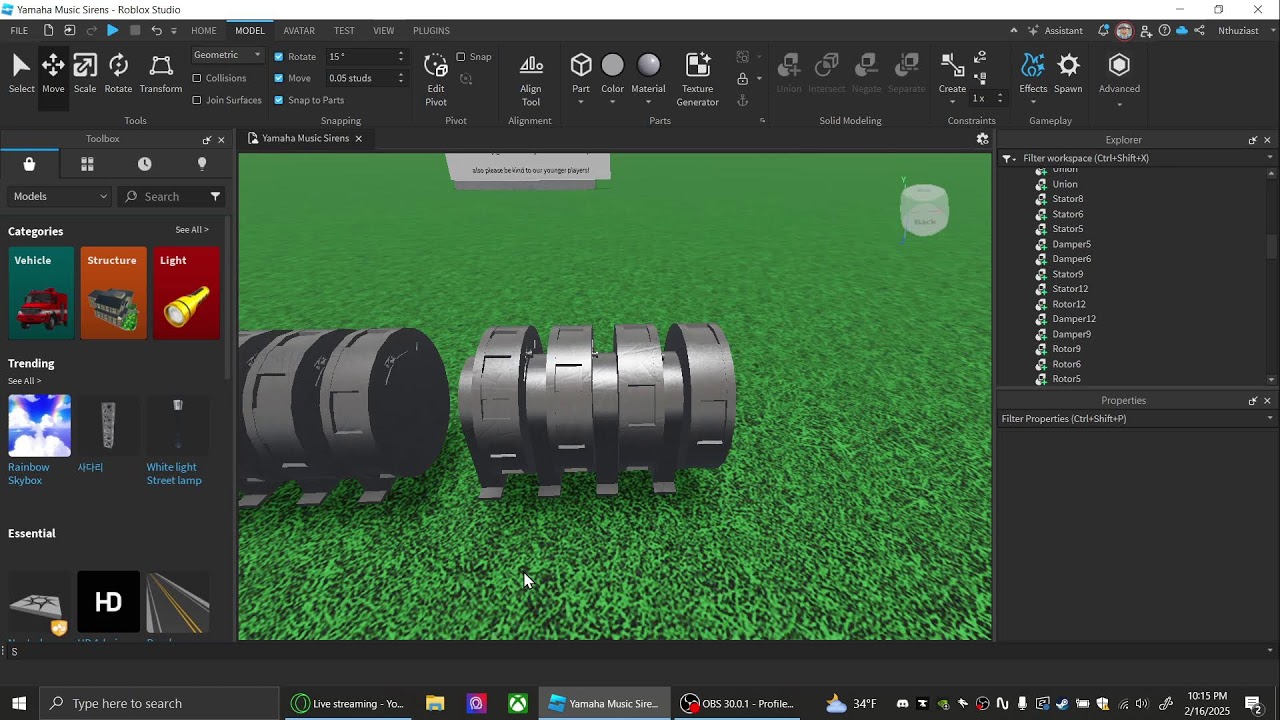Select Damper12 in Explorer
The height and width of the screenshot is (720, 1280).
pos(1073,319)
